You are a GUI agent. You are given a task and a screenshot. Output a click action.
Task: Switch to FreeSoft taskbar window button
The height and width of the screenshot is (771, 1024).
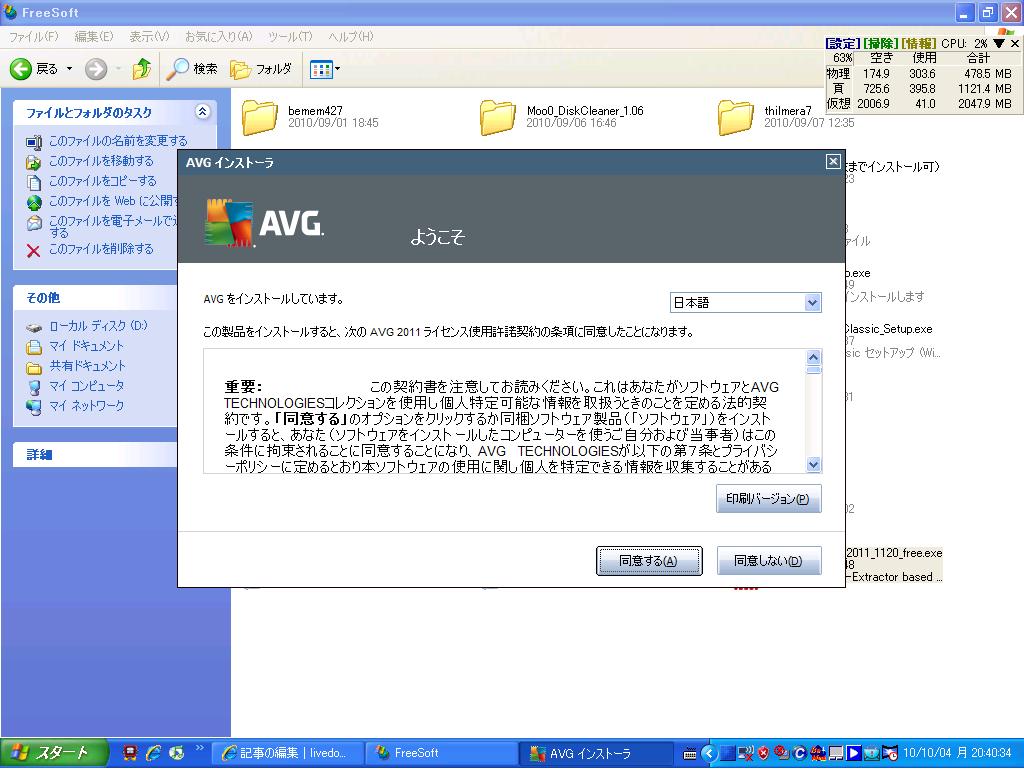440,753
